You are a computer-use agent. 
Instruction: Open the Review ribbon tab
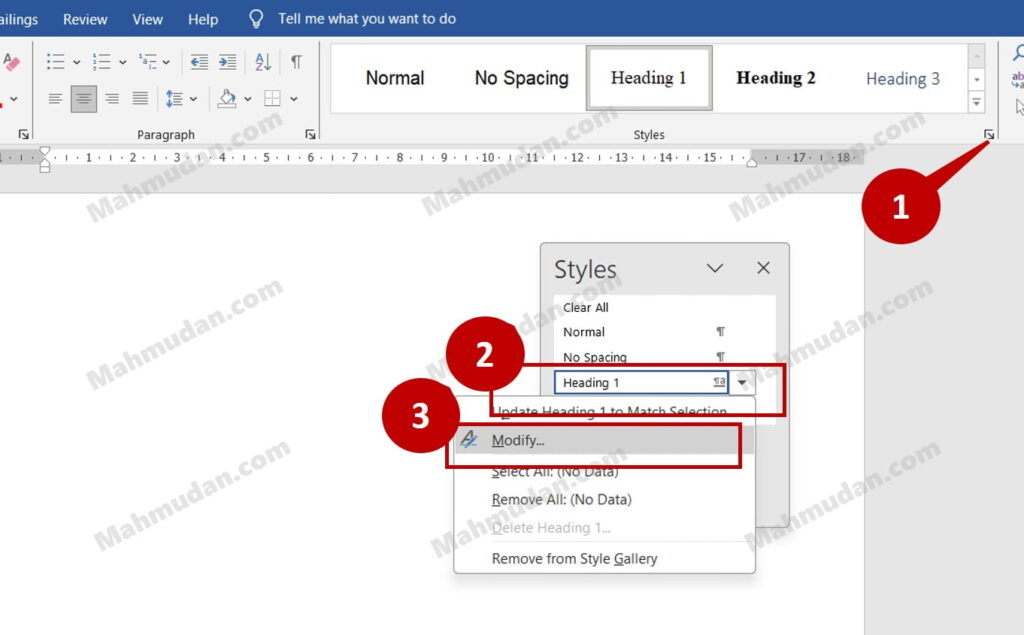[x=86, y=19]
